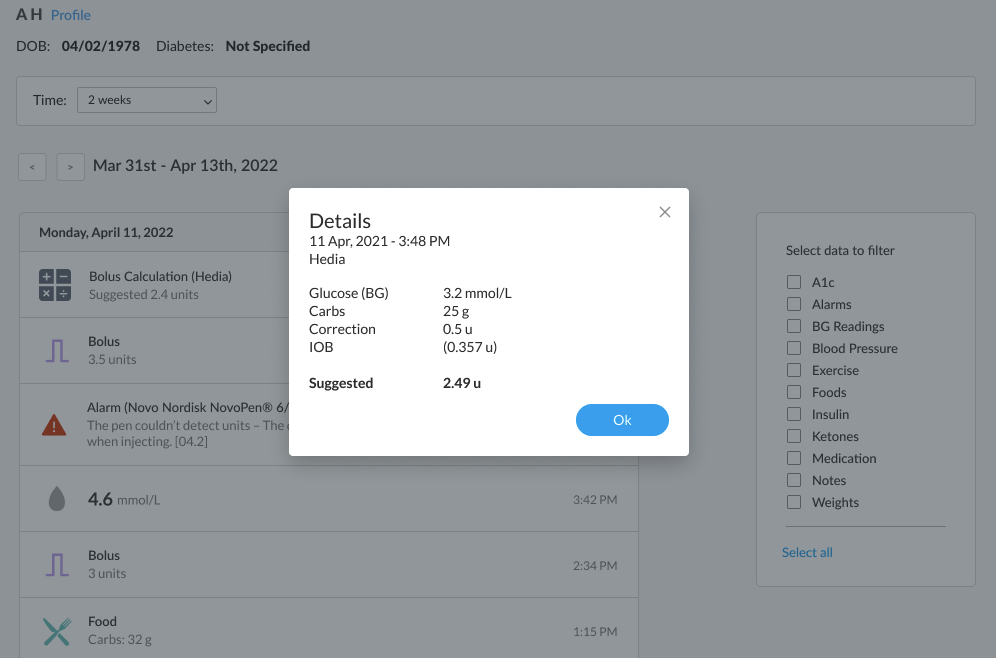Click the red Alarm warning icon
Screen dimensions: 996x658
54,425
